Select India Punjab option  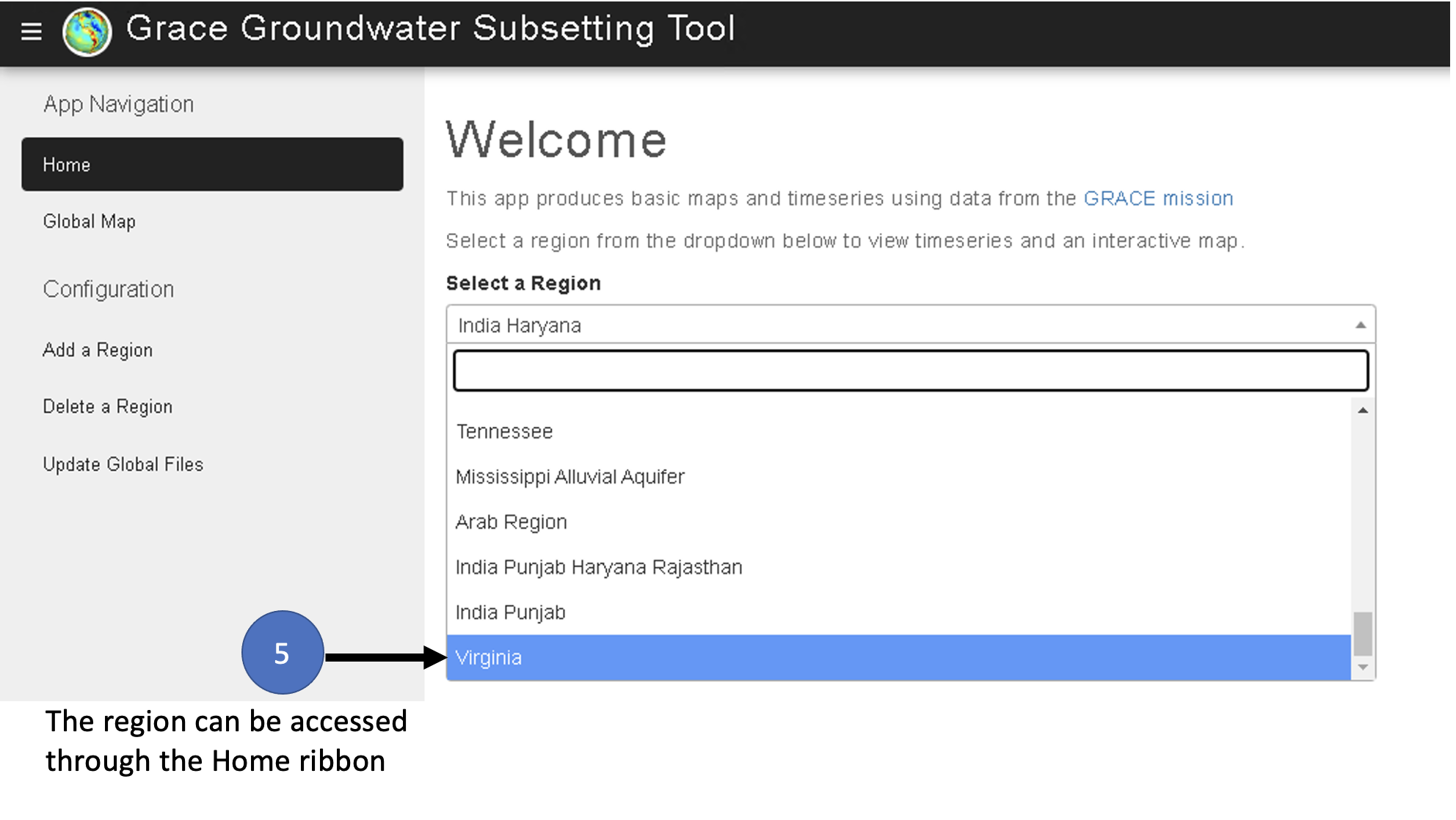[x=899, y=612]
